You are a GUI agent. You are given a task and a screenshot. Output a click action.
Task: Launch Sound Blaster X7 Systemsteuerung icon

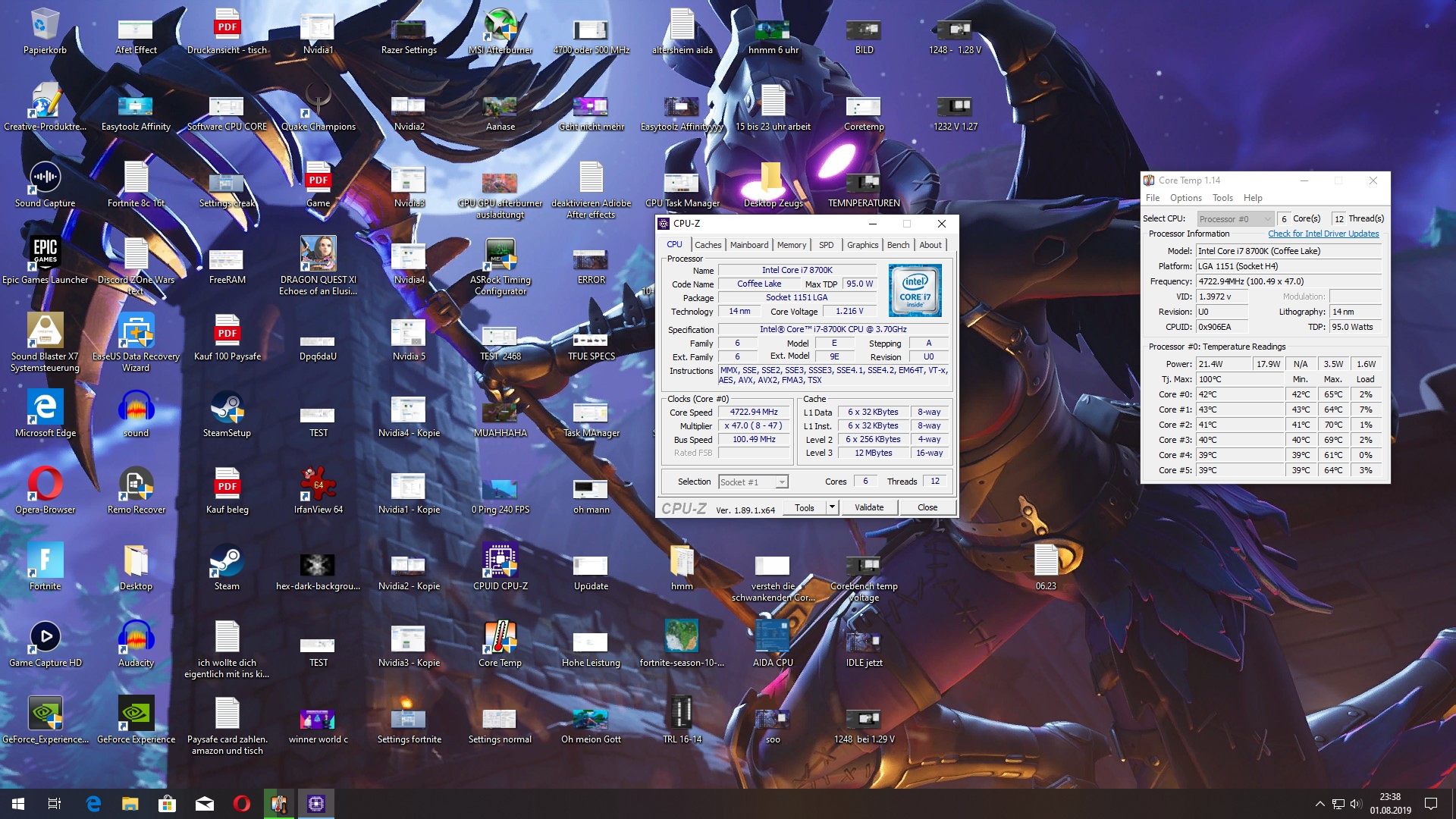[x=45, y=343]
